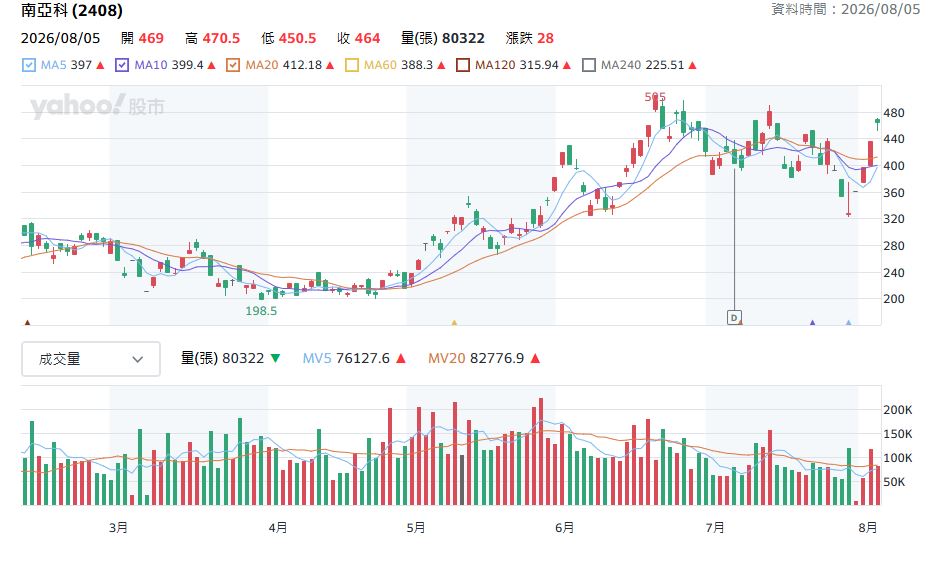This screenshot has width=929, height=561.
Task: Click the yellow triangle marker in May
Action: click(x=454, y=323)
